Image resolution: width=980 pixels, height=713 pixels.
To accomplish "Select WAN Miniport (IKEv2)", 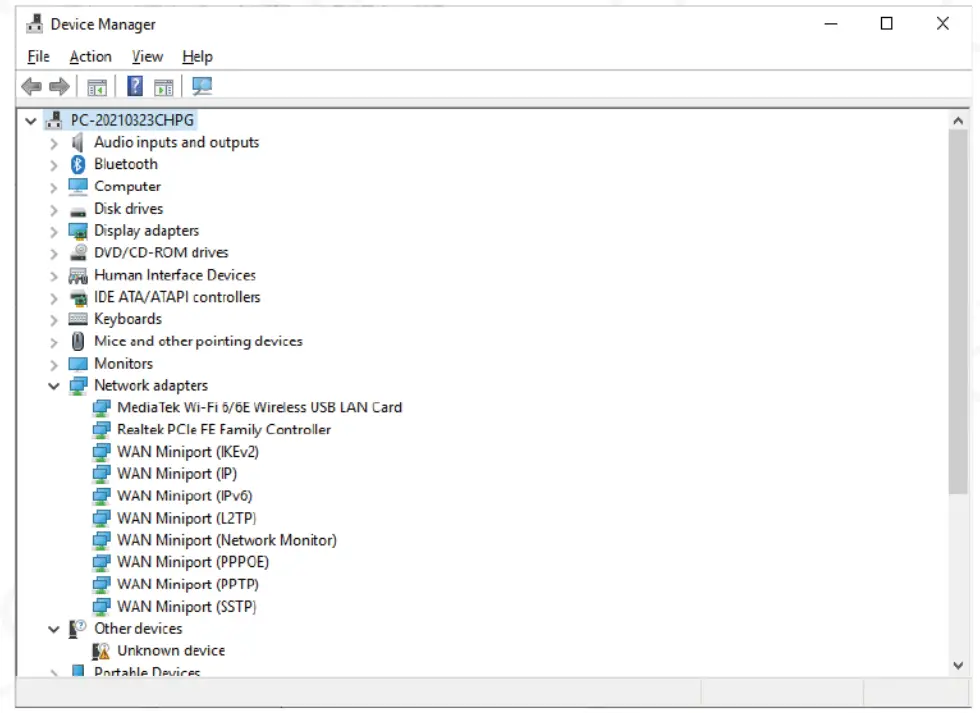I will (x=188, y=452).
